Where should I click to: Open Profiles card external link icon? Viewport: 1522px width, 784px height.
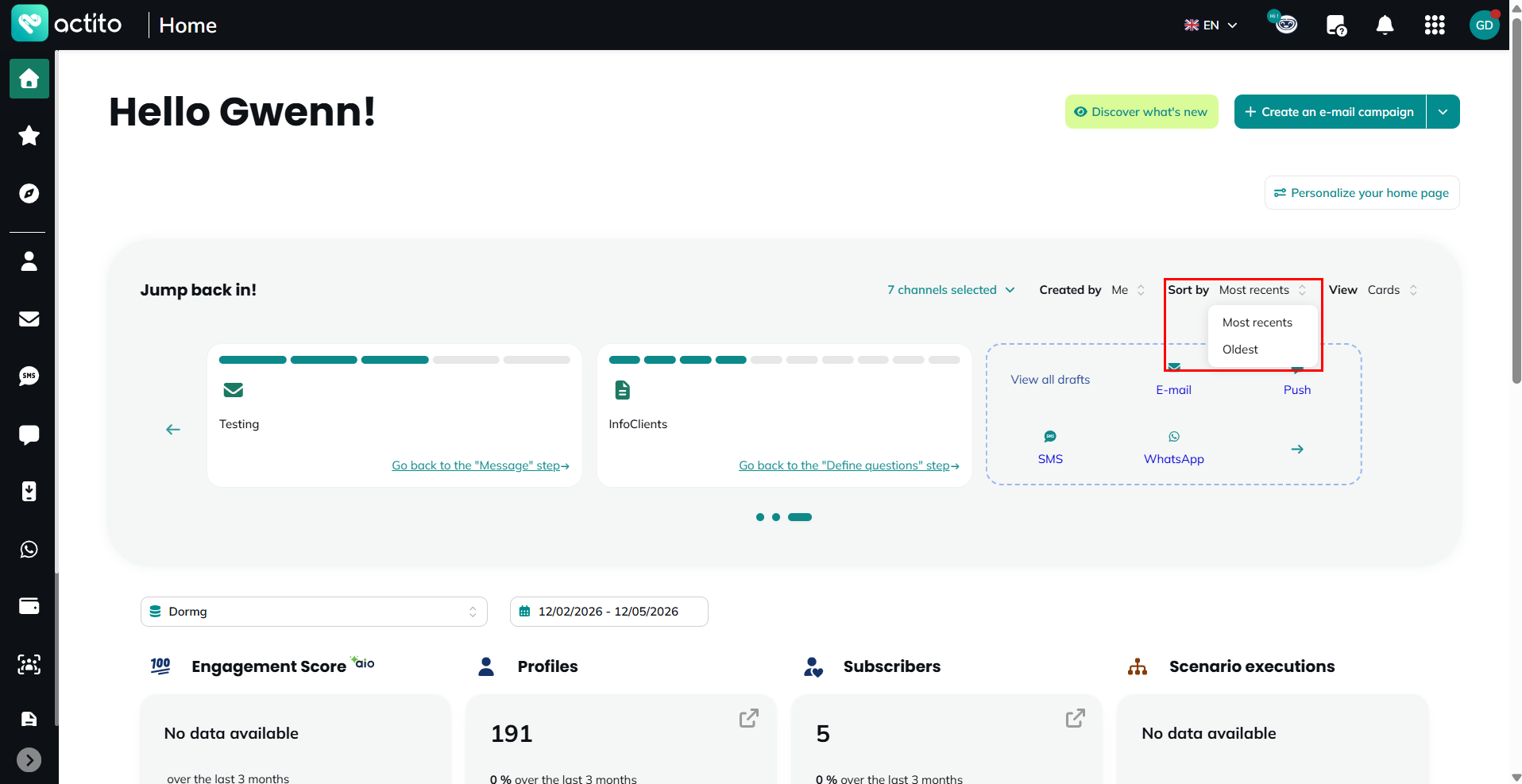pos(748,718)
